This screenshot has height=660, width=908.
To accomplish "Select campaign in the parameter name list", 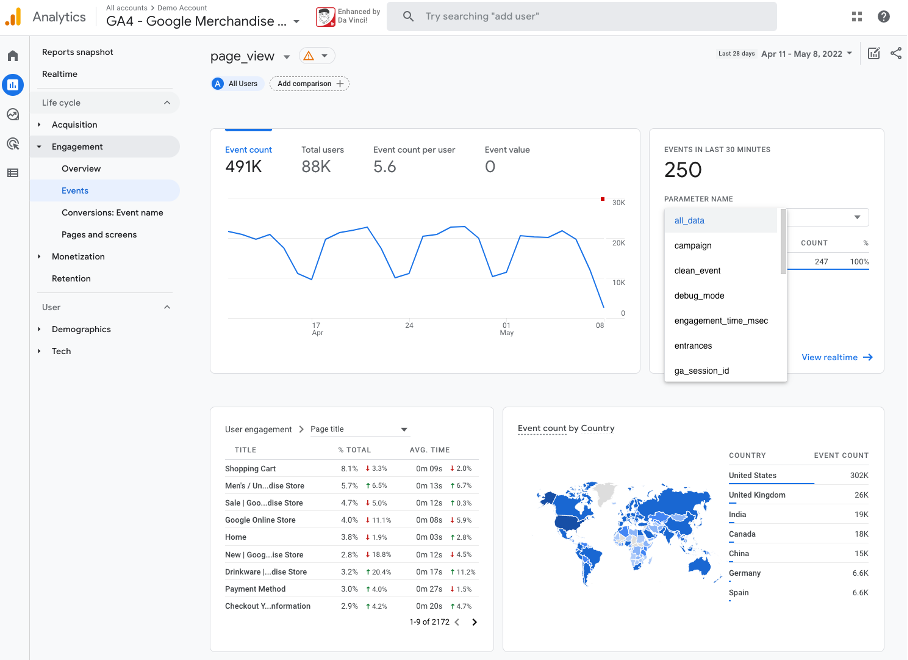I will click(x=692, y=245).
